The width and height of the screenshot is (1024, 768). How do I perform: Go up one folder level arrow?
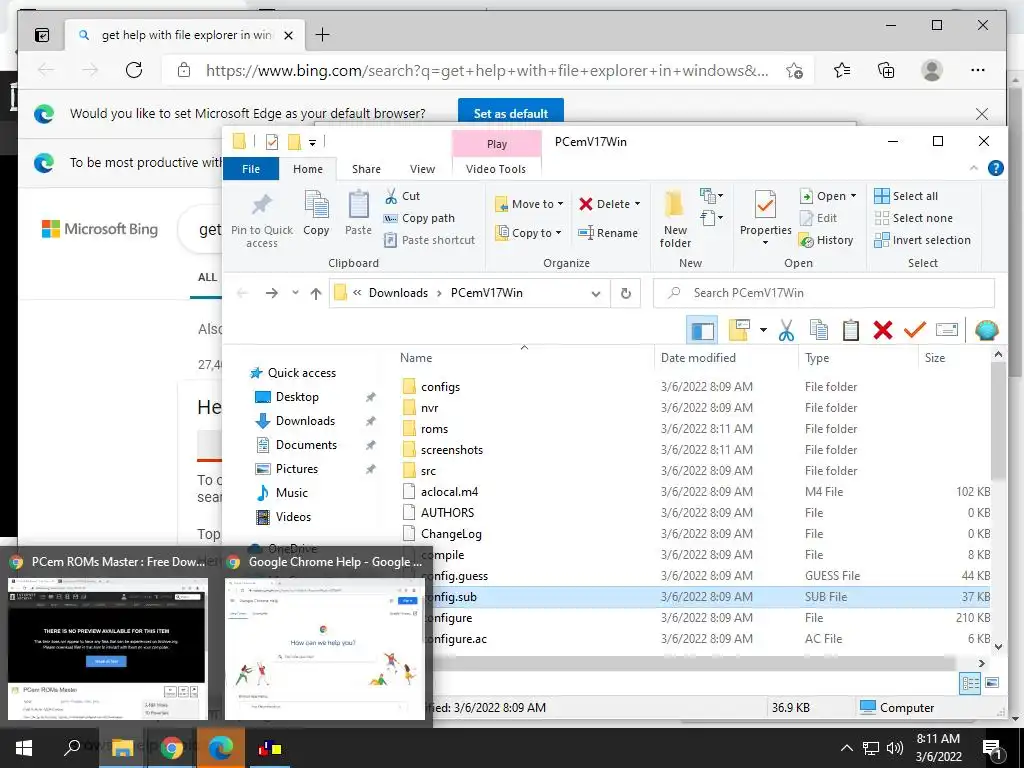tap(316, 293)
